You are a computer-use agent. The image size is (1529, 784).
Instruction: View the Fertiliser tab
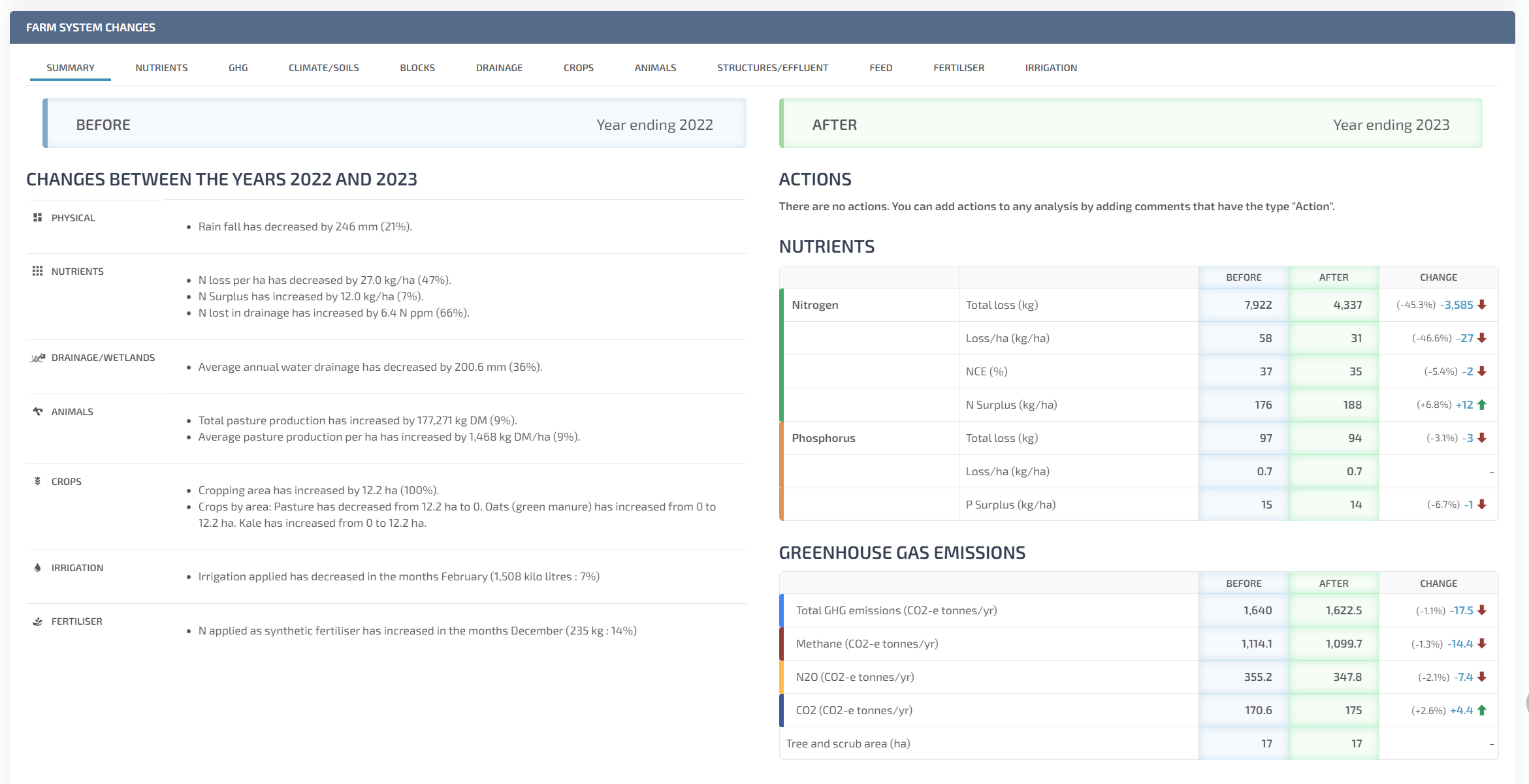(x=958, y=68)
